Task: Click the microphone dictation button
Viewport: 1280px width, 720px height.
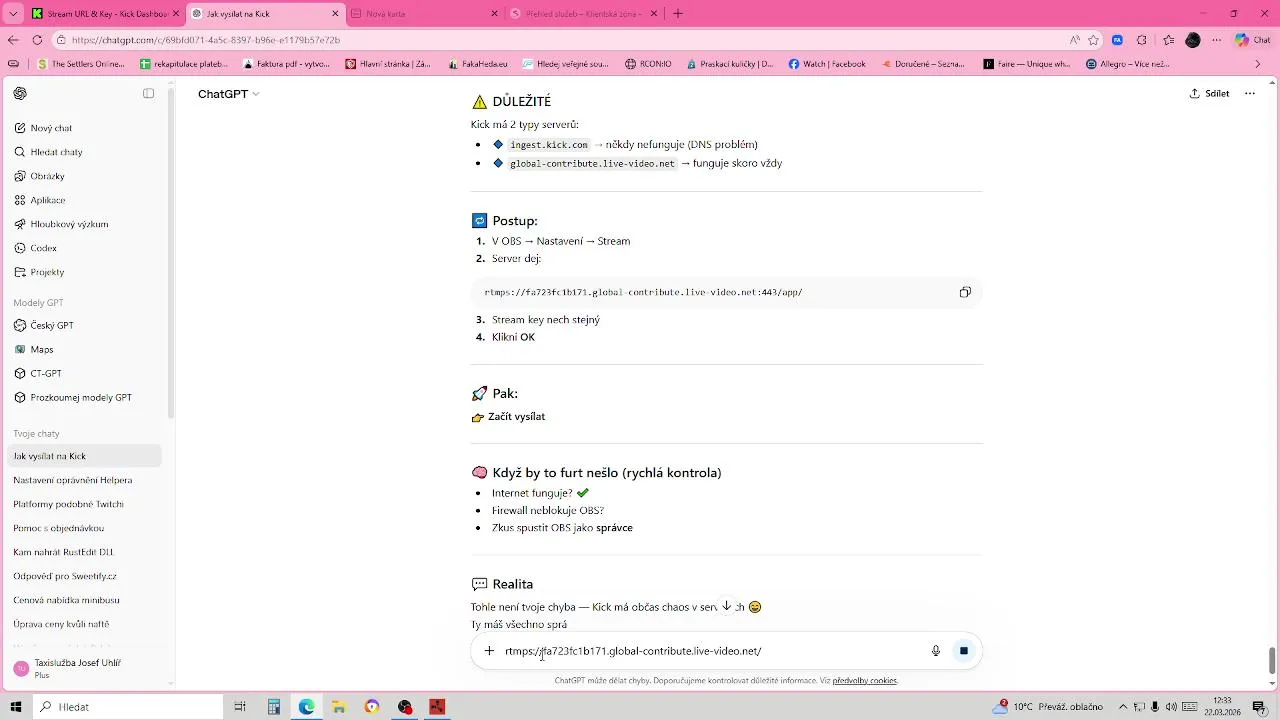Action: tap(936, 651)
